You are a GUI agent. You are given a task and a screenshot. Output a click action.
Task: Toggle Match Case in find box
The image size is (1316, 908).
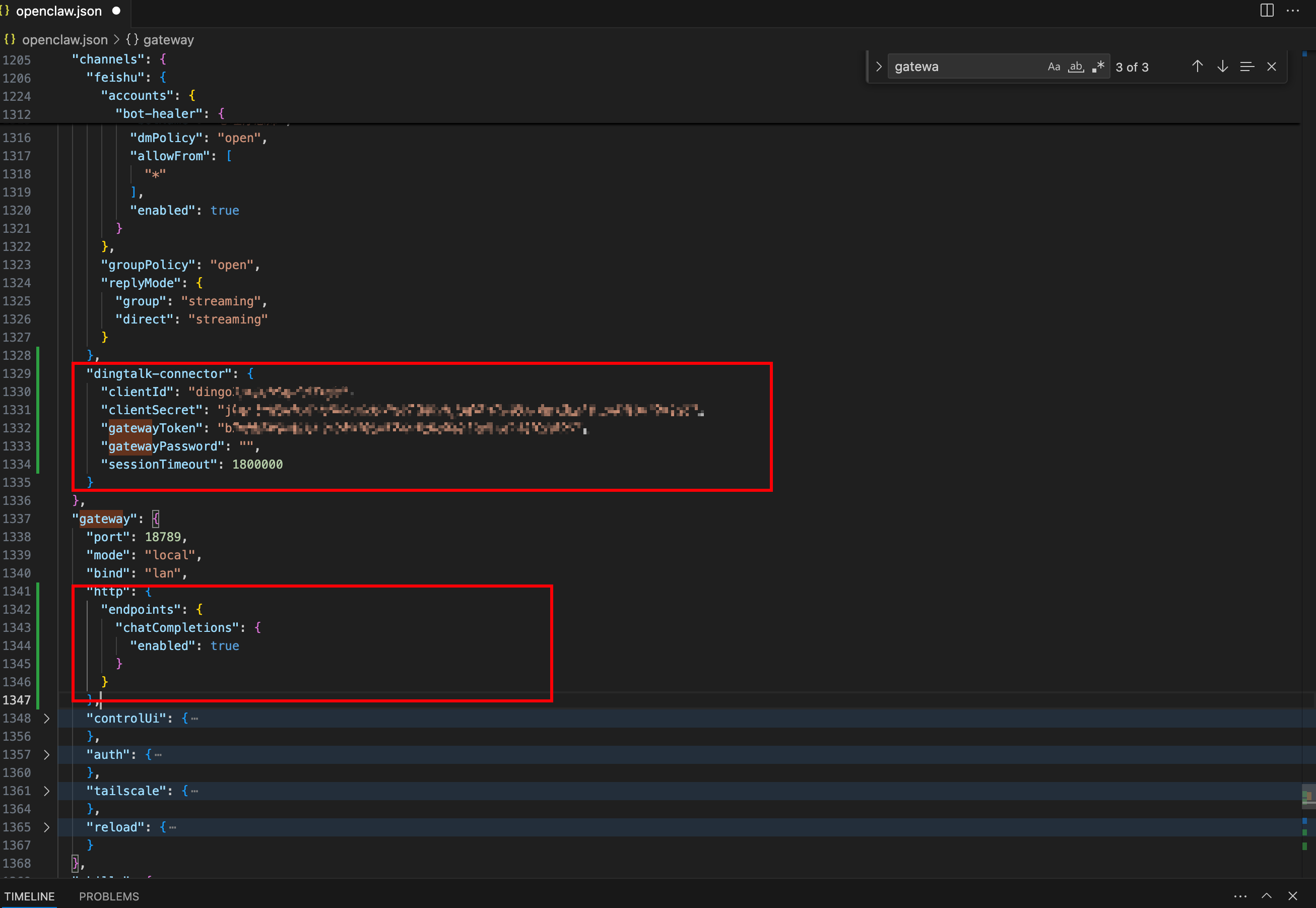(x=1054, y=67)
